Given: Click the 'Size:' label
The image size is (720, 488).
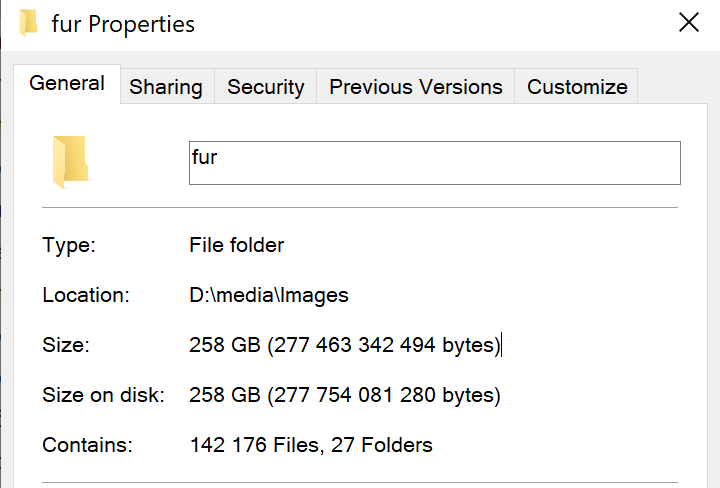Looking at the screenshot, I should tap(66, 345).
